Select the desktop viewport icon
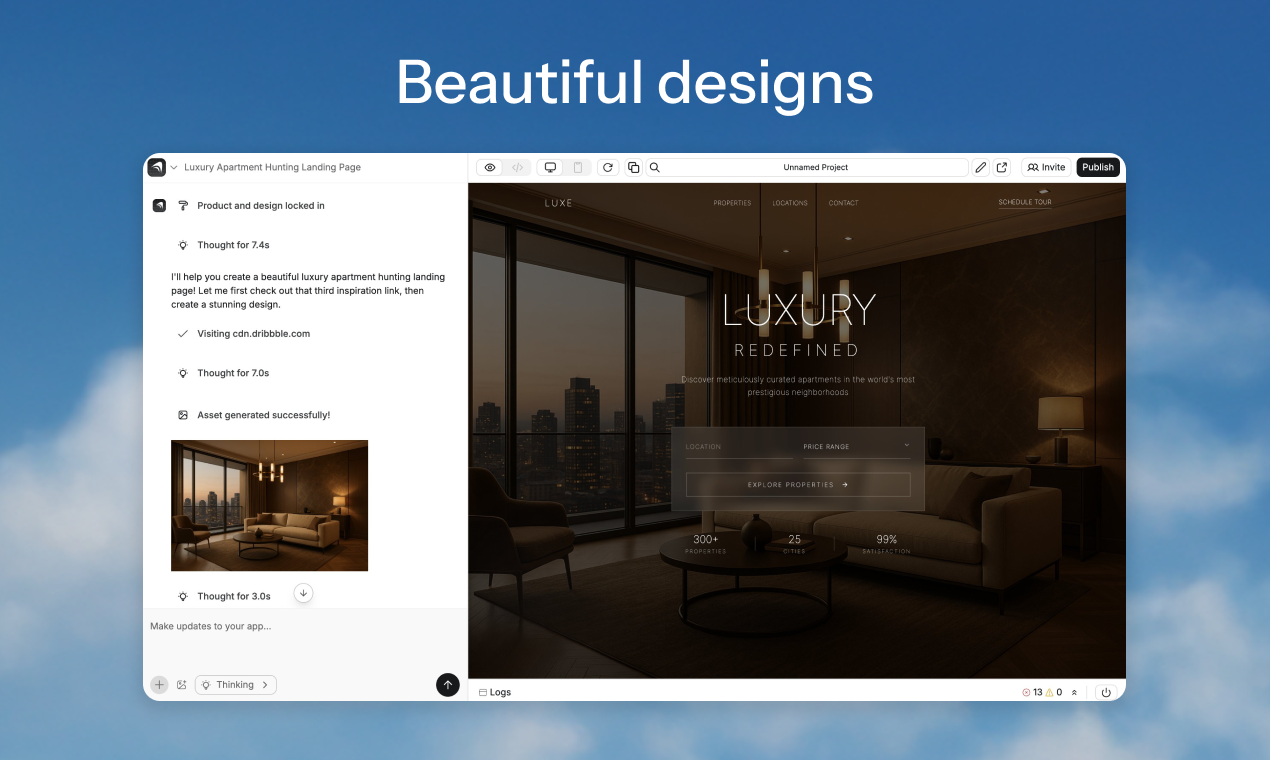The width and height of the screenshot is (1270, 760). [550, 167]
